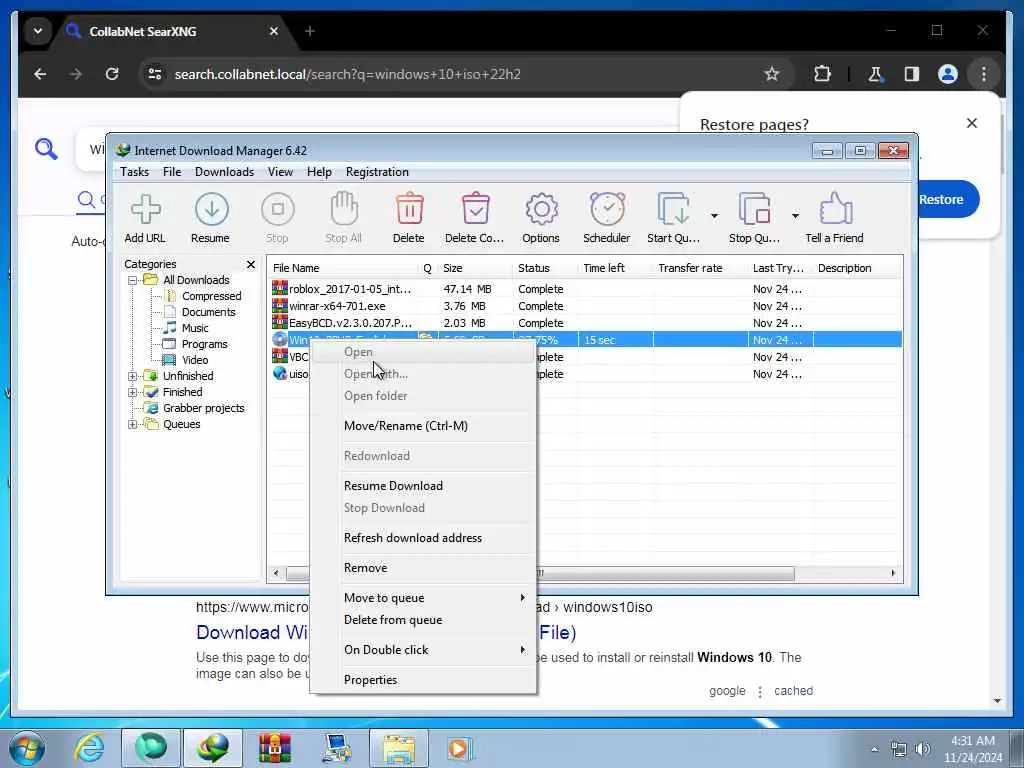Click horizontal scrollbar right arrow in download list
Viewport: 1024px width, 768px height.
(x=893, y=573)
